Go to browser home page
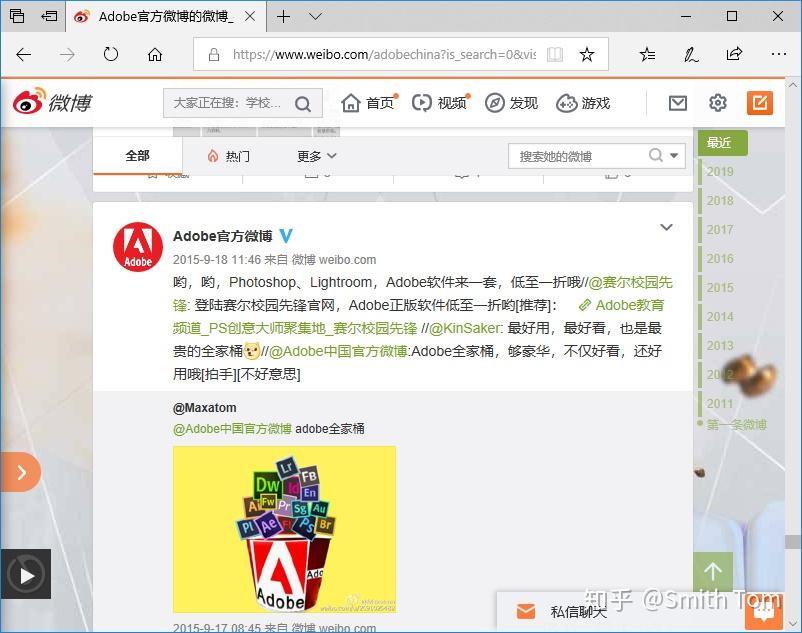Image resolution: width=802 pixels, height=633 pixels. tap(154, 54)
